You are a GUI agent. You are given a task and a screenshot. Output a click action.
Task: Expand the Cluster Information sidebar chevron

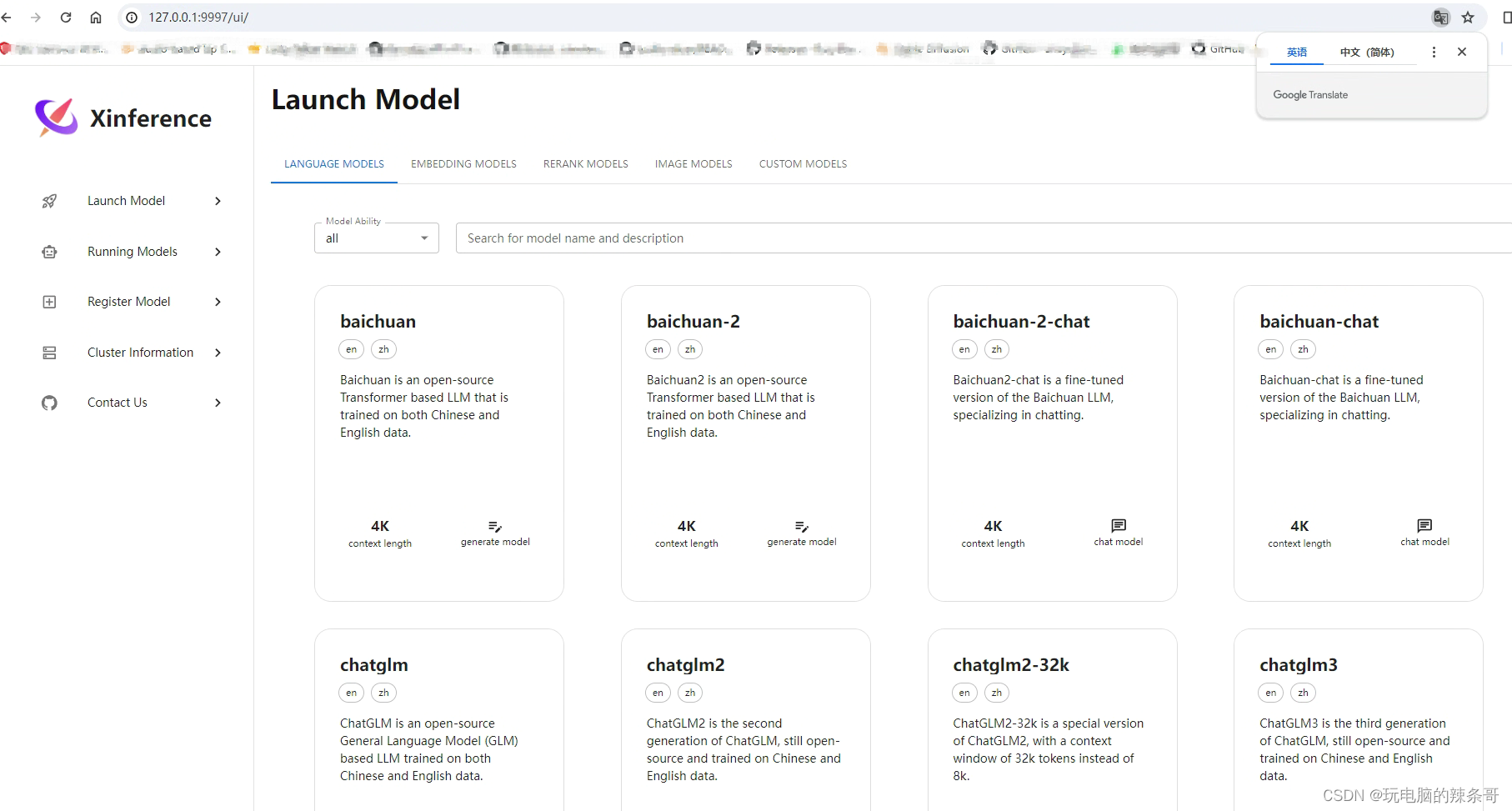coord(218,353)
